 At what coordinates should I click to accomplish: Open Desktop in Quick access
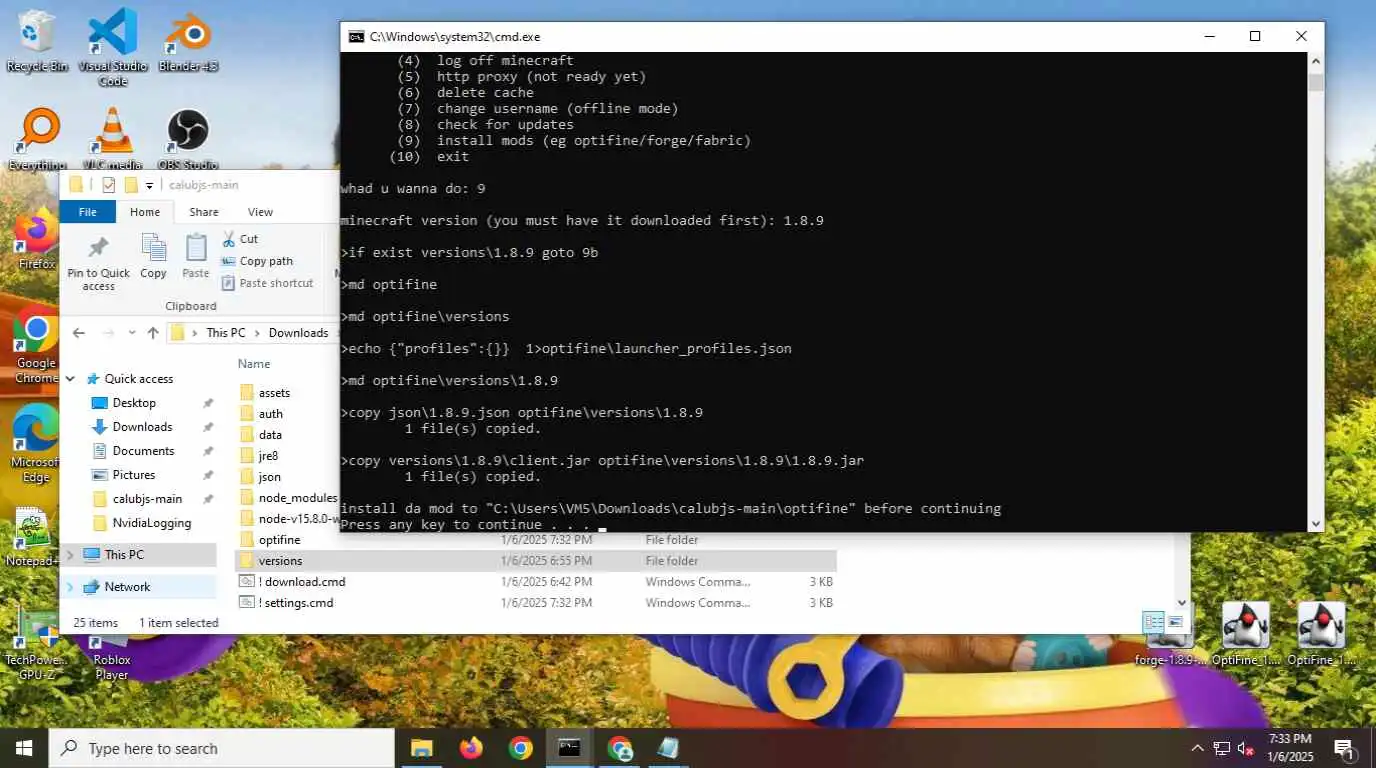point(134,403)
